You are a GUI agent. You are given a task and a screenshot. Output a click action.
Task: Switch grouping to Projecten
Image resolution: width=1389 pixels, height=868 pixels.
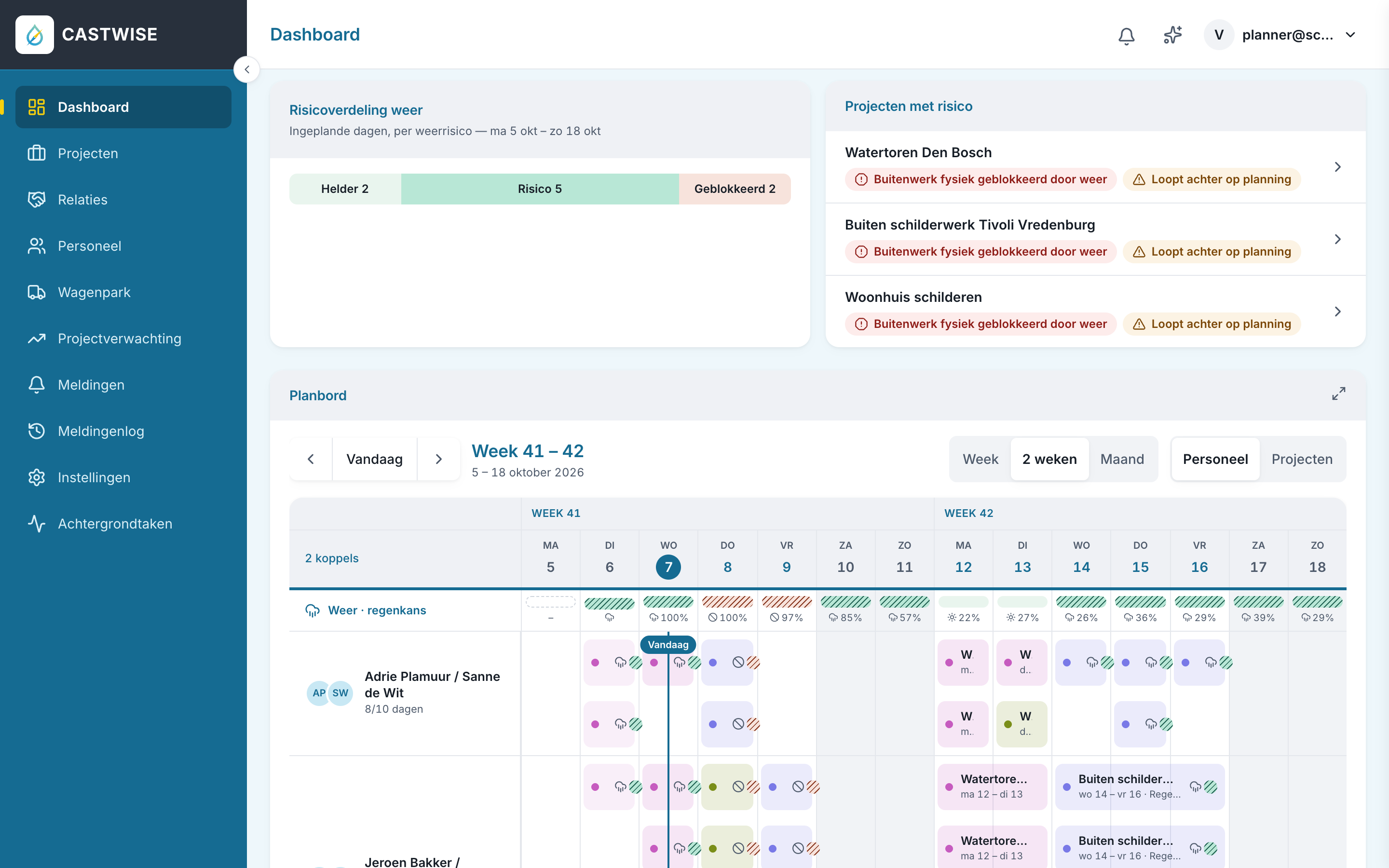tap(1302, 459)
